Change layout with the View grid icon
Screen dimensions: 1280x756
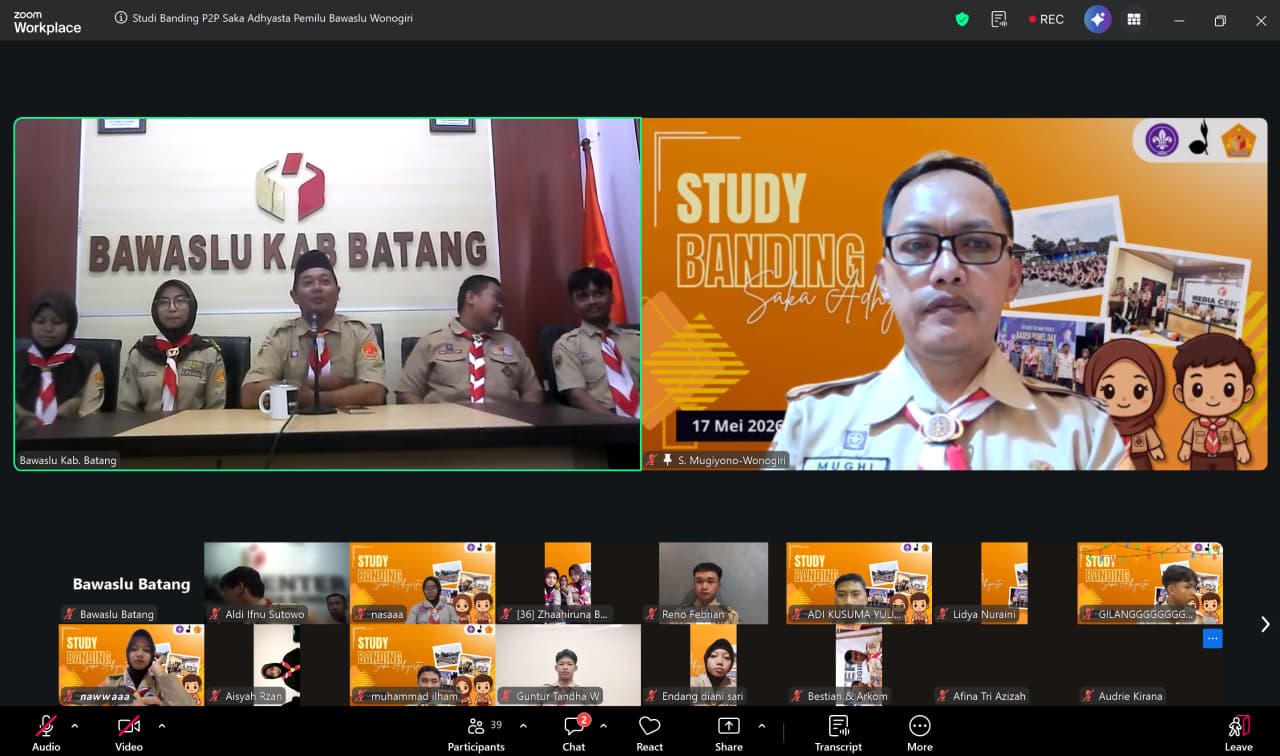(x=1134, y=19)
